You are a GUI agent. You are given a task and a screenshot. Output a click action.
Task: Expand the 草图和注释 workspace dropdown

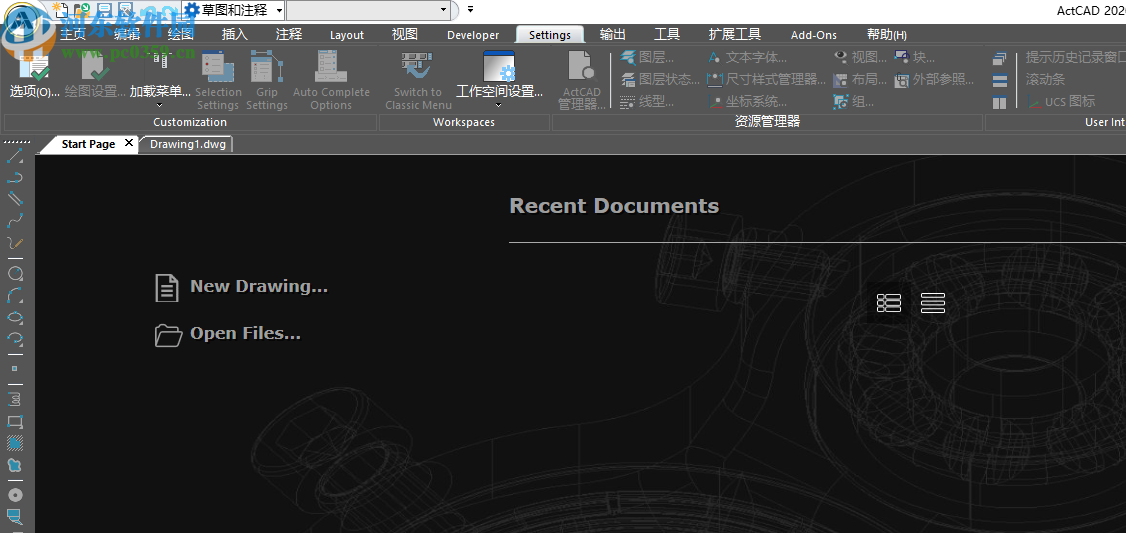coord(279,10)
